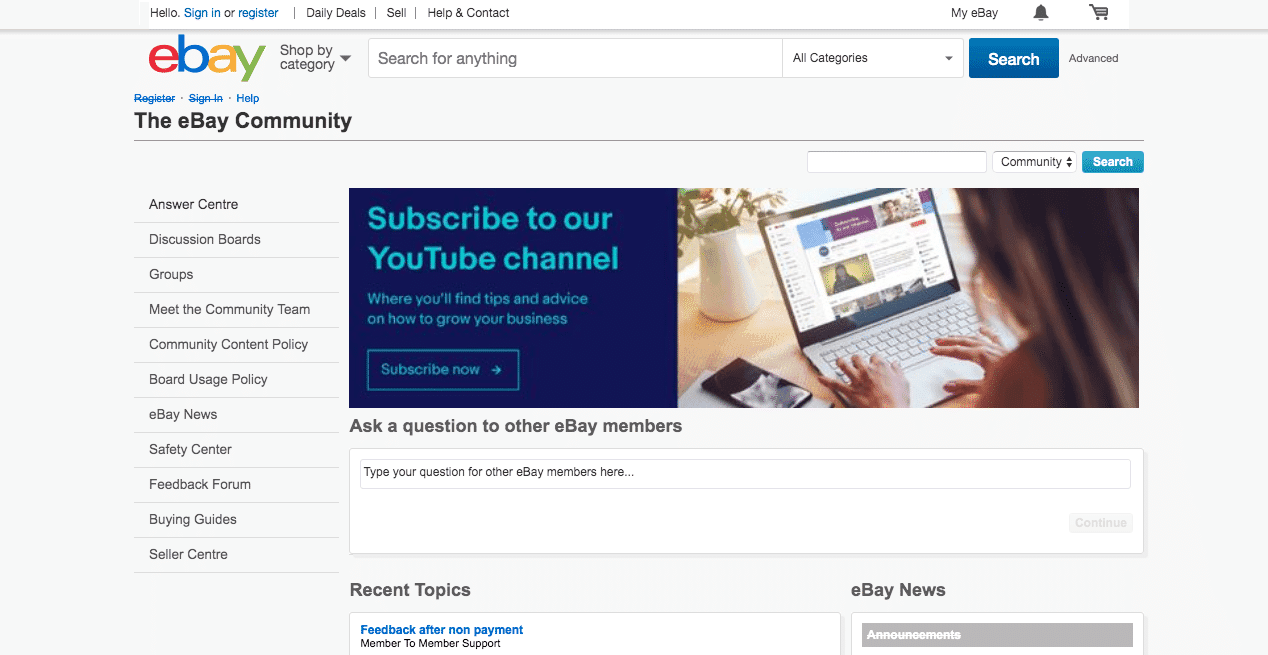Open the shopping cart icon

[1099, 13]
